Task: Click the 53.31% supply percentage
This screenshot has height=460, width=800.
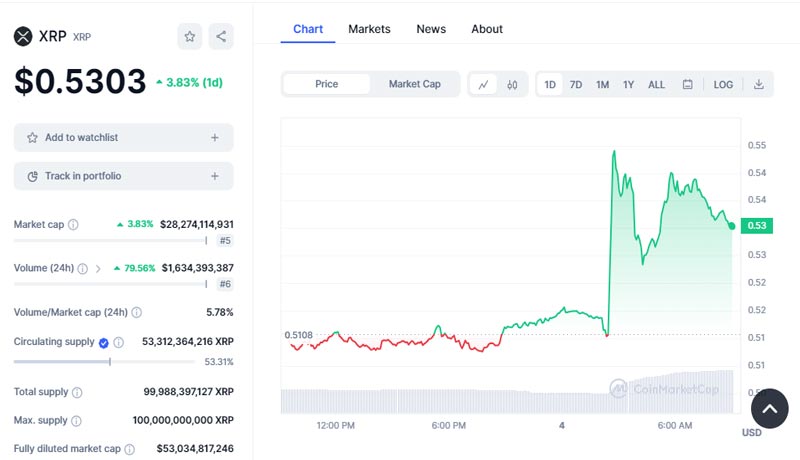Action: tap(219, 362)
